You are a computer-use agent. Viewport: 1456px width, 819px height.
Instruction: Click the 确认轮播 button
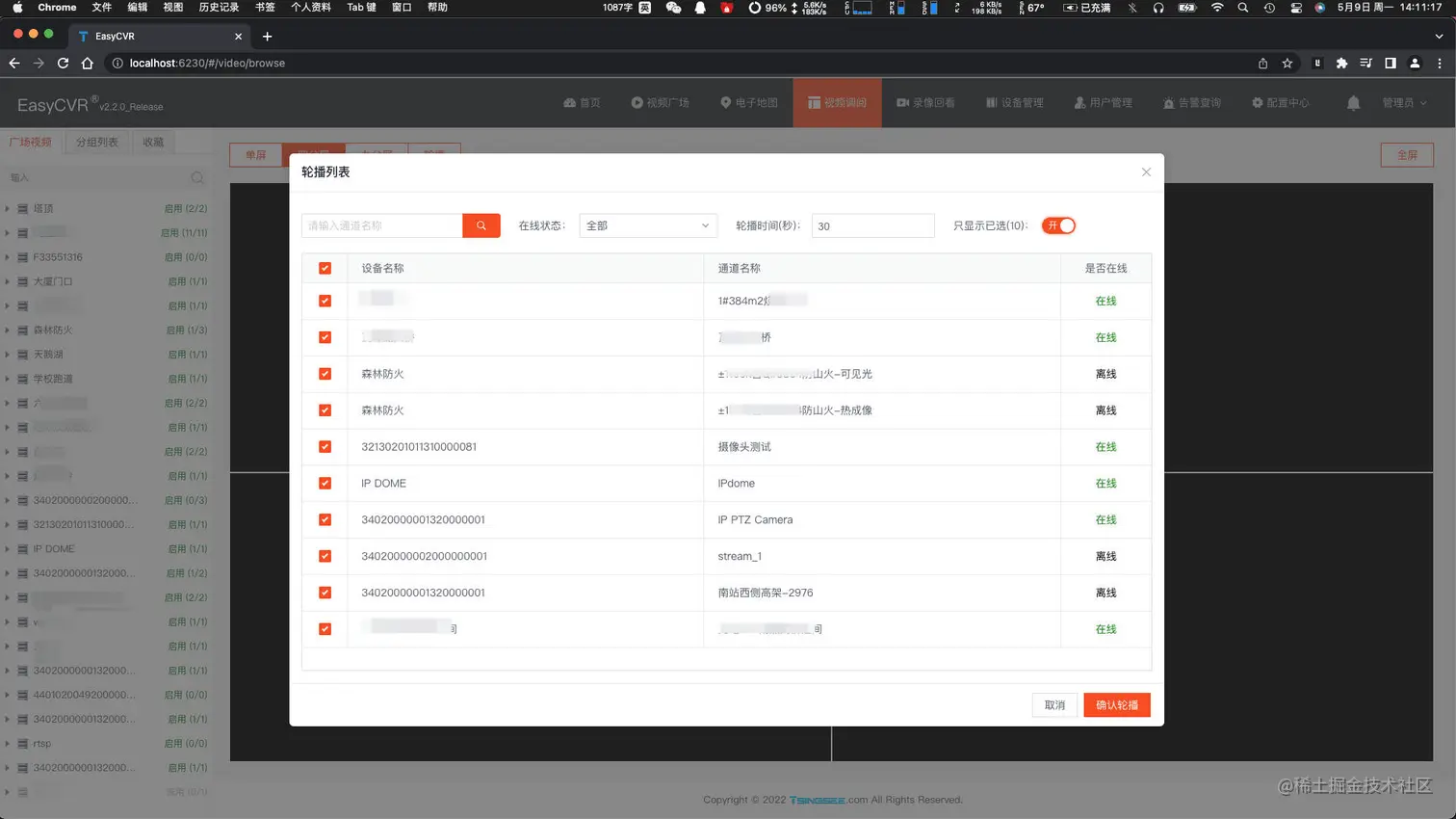coord(1117,705)
